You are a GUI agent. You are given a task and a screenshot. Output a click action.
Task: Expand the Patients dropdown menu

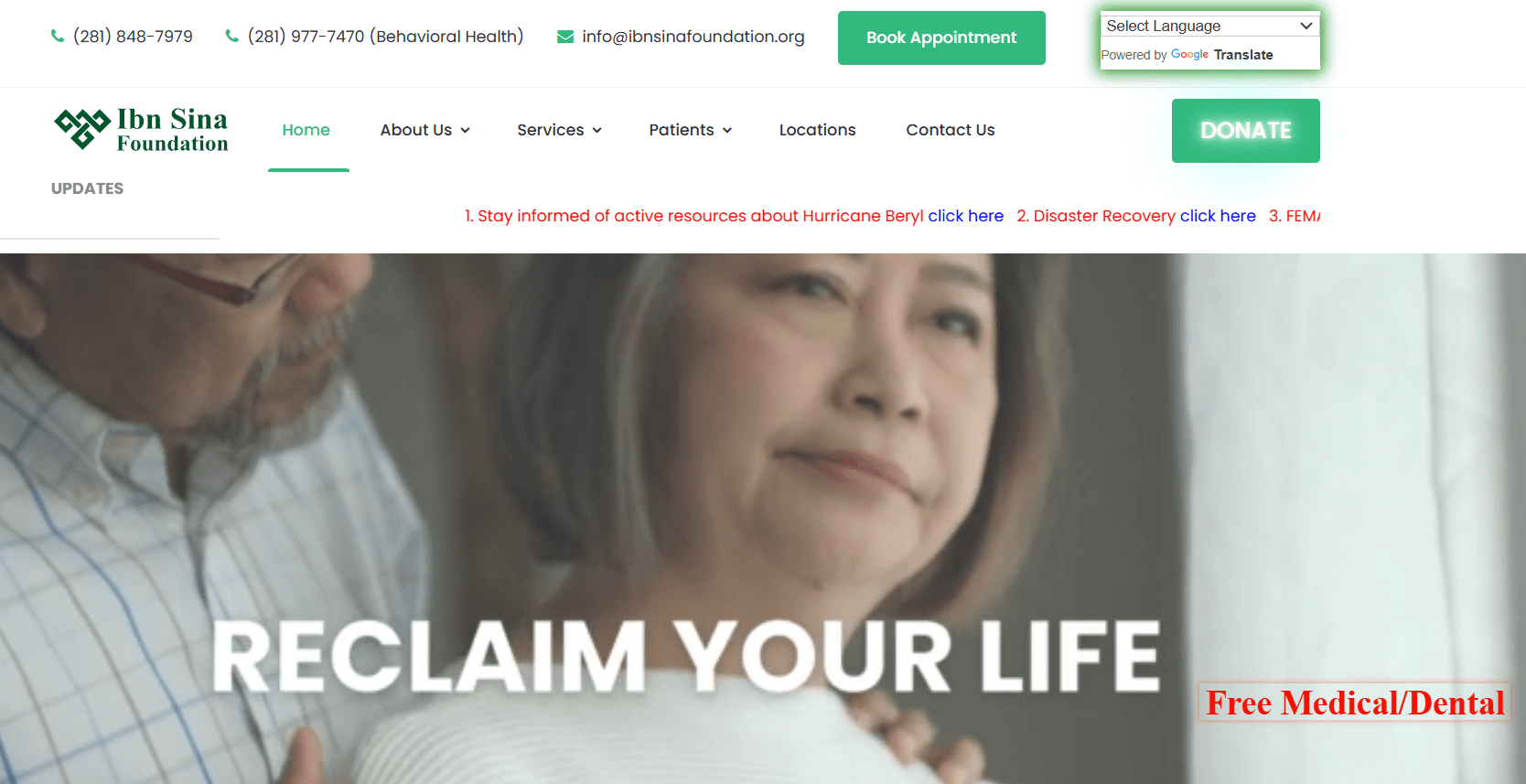[691, 130]
